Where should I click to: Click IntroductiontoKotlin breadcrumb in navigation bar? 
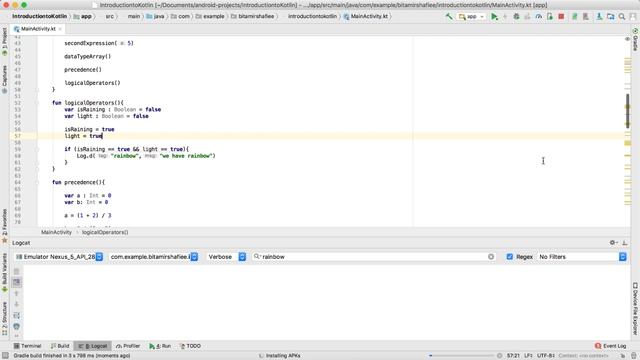[x=39, y=16]
